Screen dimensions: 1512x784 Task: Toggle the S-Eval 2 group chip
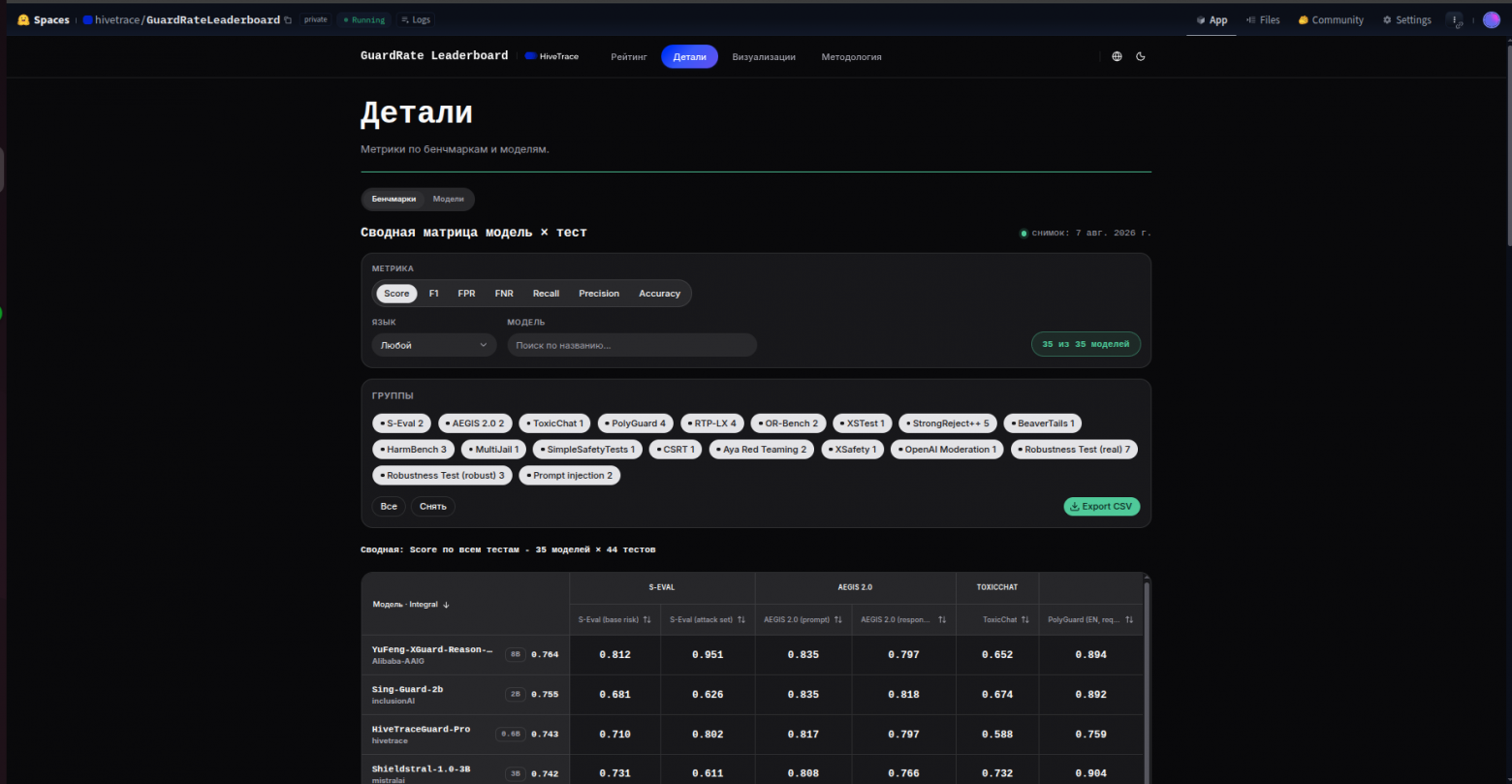[x=402, y=423]
